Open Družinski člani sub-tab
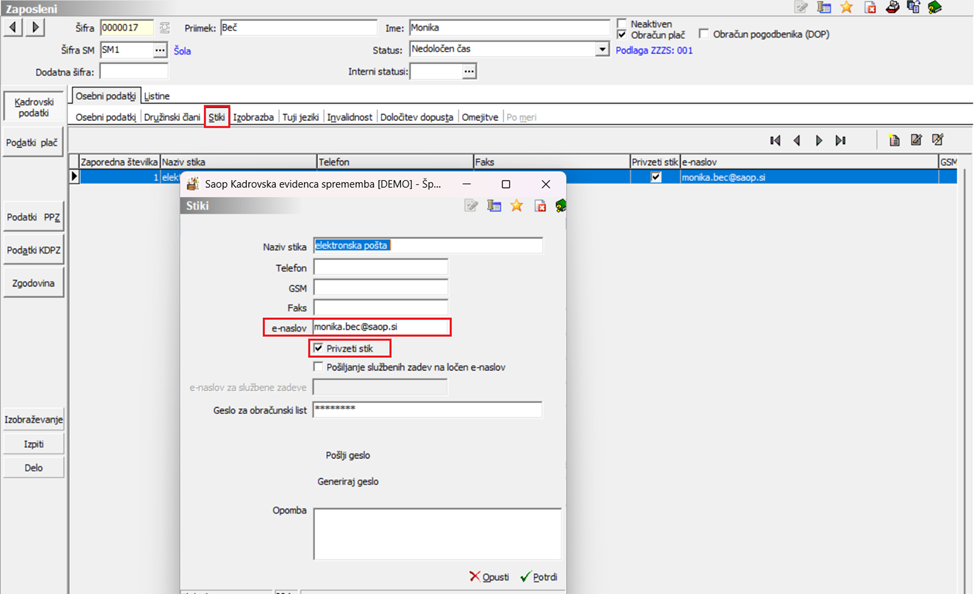 click(172, 117)
